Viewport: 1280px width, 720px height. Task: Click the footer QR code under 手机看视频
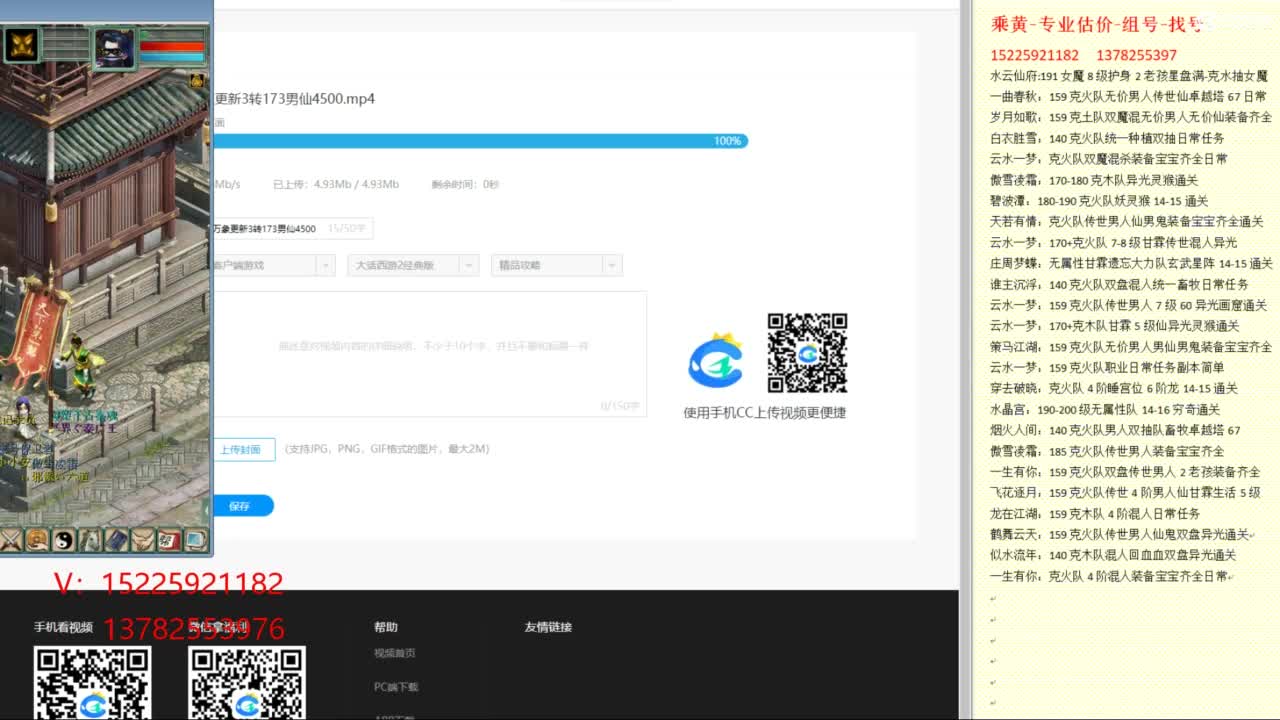tap(92, 684)
